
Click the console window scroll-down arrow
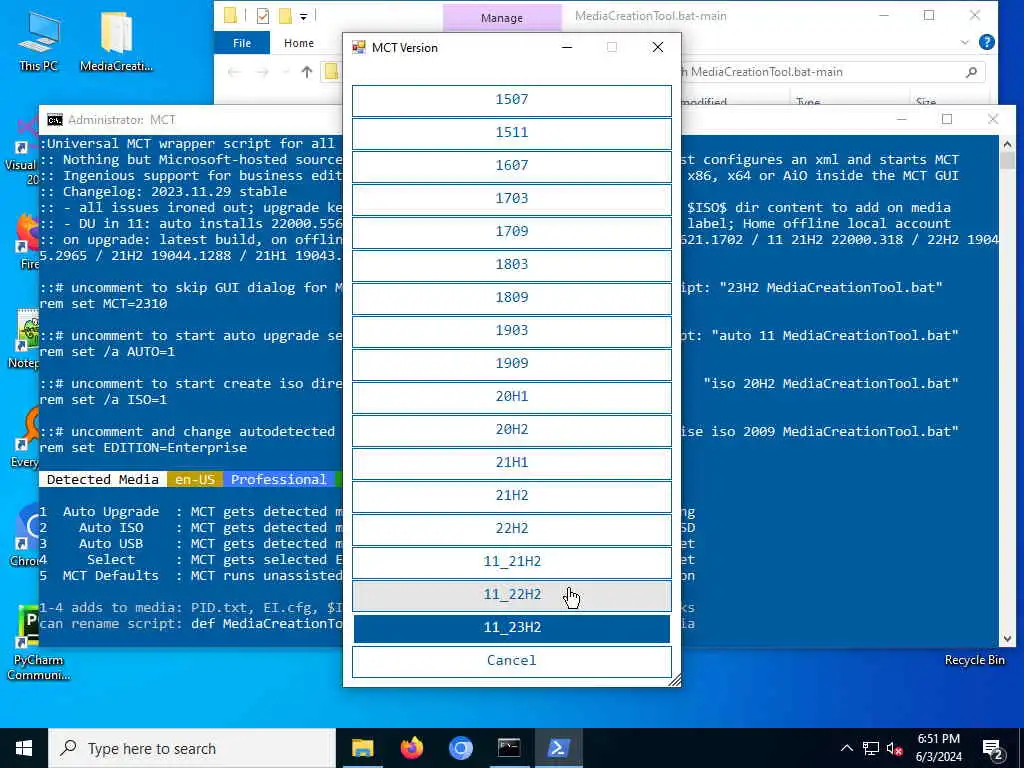pyautogui.click(x=1007, y=639)
